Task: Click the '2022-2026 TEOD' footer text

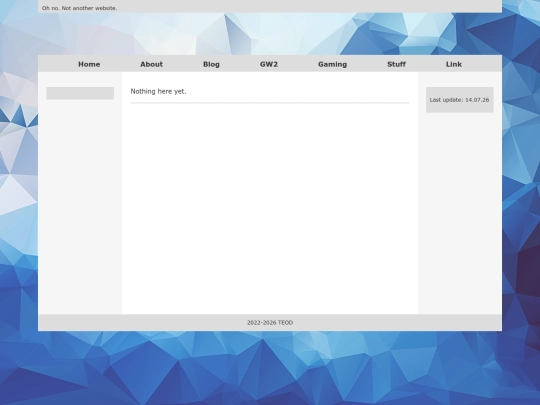Action: [x=270, y=323]
